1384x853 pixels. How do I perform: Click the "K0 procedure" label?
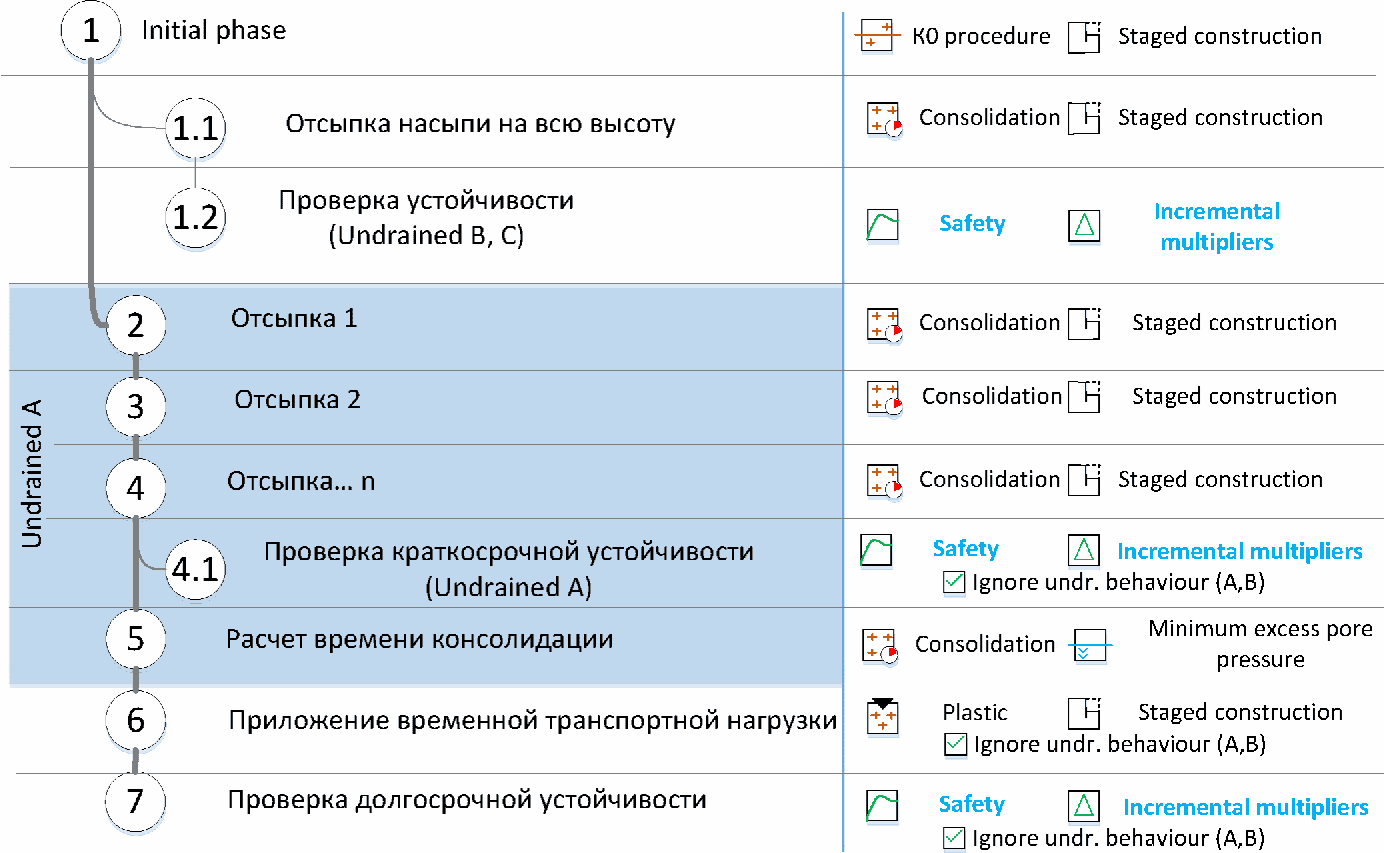click(x=981, y=37)
